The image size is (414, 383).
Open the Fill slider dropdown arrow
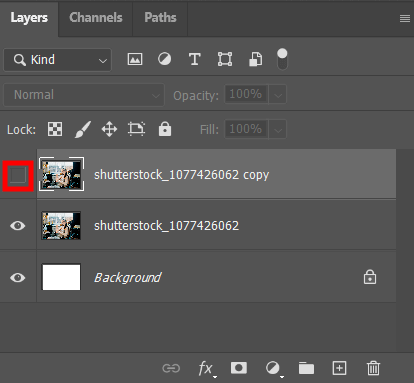(x=278, y=129)
